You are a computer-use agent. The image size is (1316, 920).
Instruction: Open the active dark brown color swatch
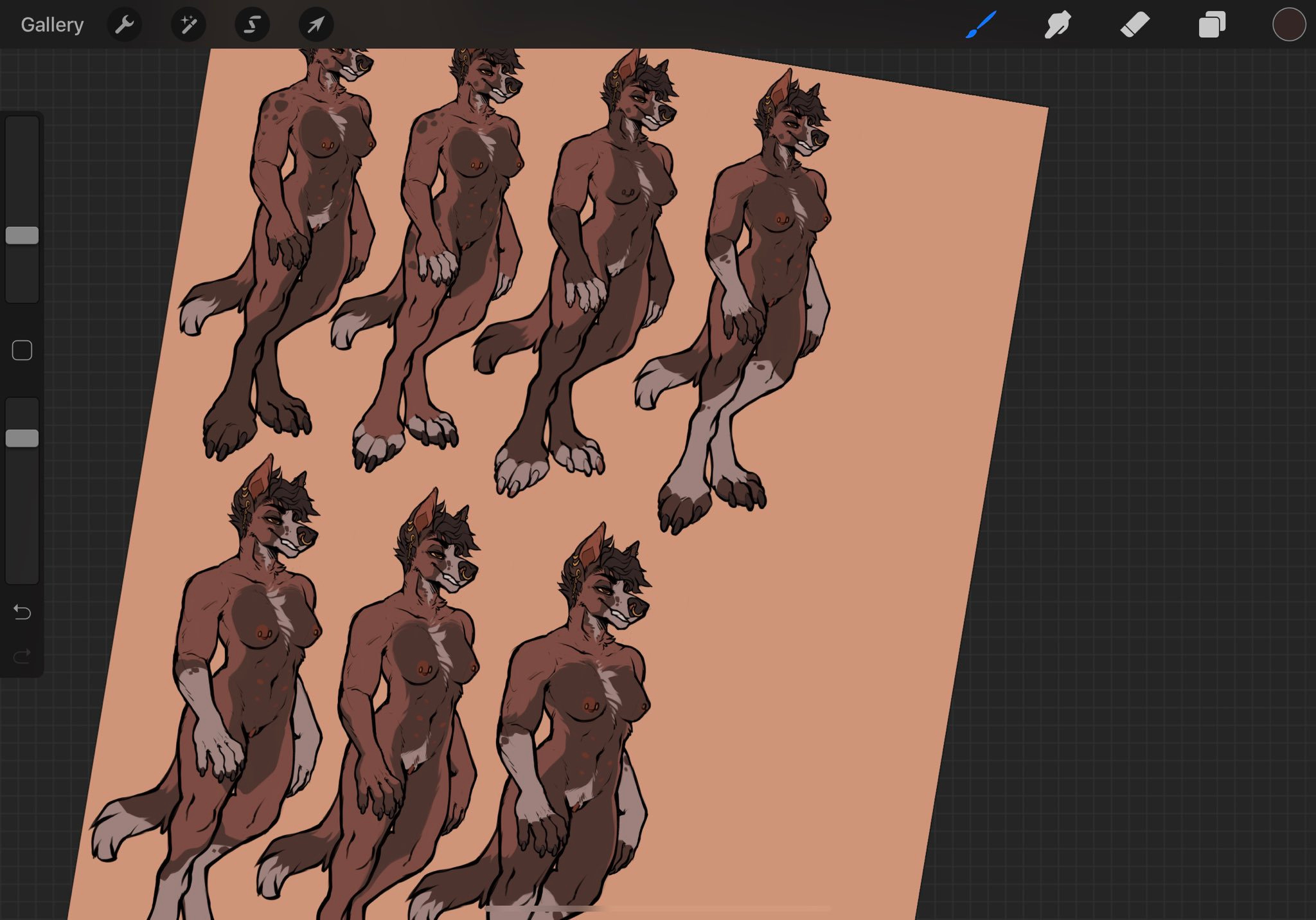point(1288,25)
